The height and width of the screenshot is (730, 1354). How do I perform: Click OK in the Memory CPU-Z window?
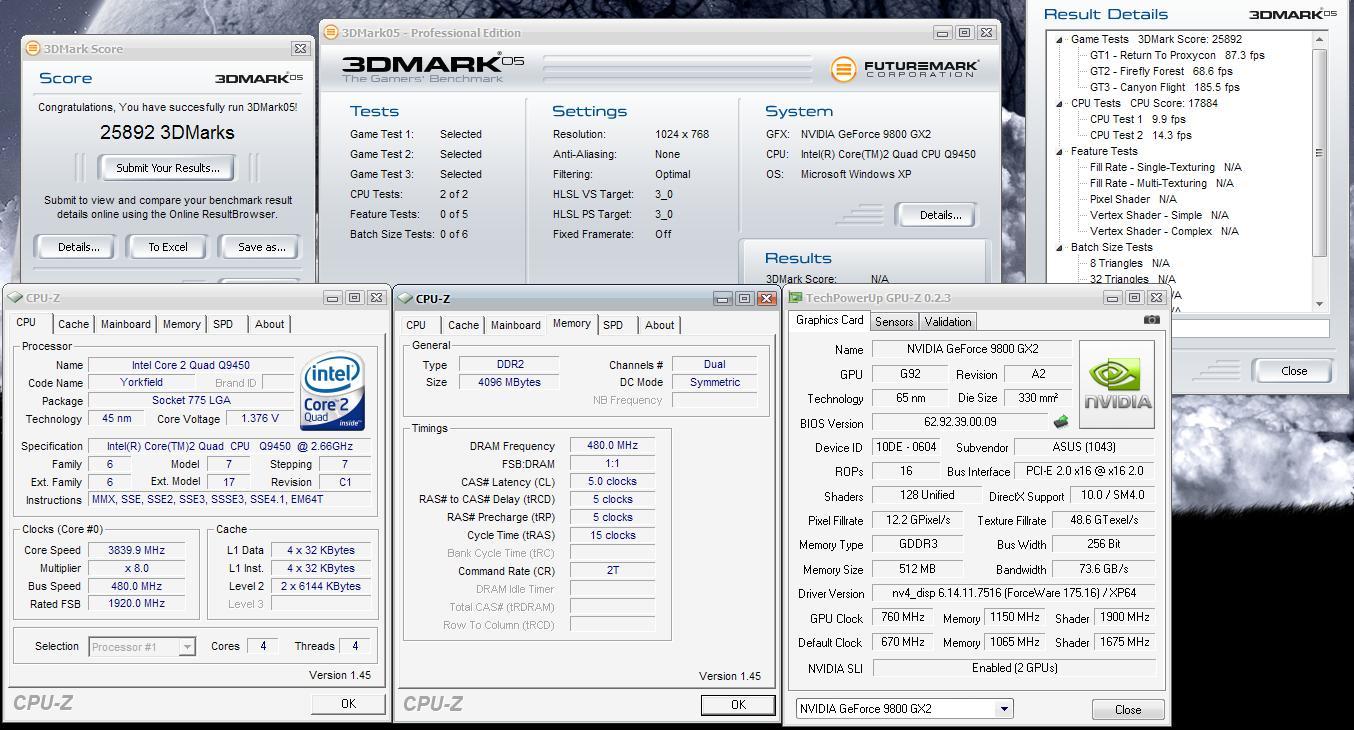coord(738,705)
